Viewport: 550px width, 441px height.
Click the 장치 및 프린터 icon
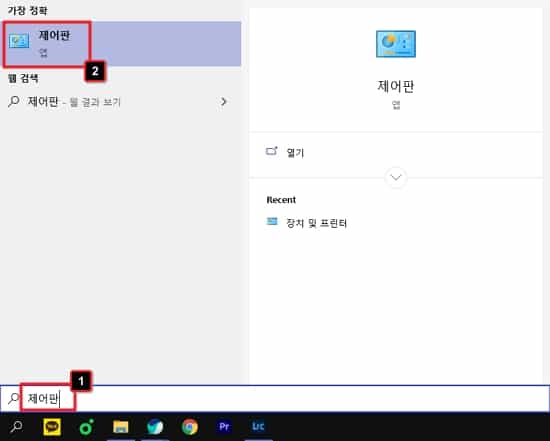pos(272,222)
